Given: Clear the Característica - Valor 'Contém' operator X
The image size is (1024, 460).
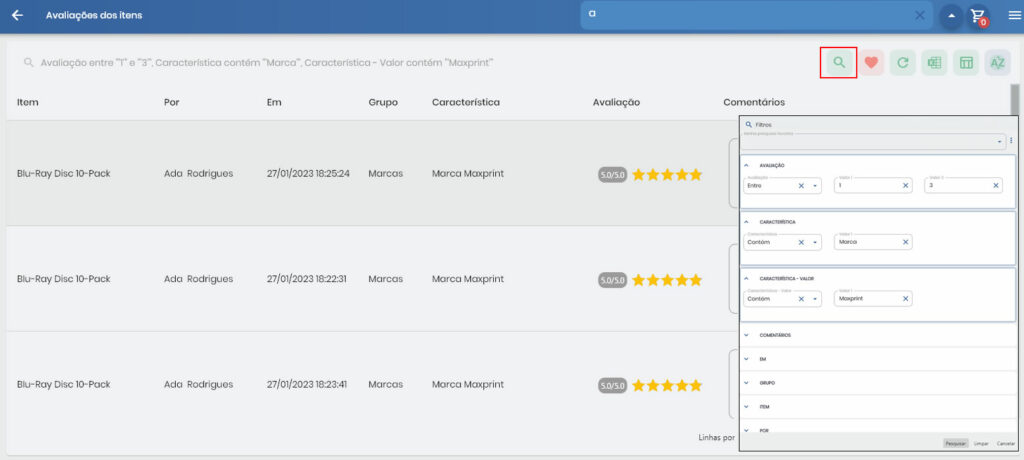Looking at the screenshot, I should 801,299.
